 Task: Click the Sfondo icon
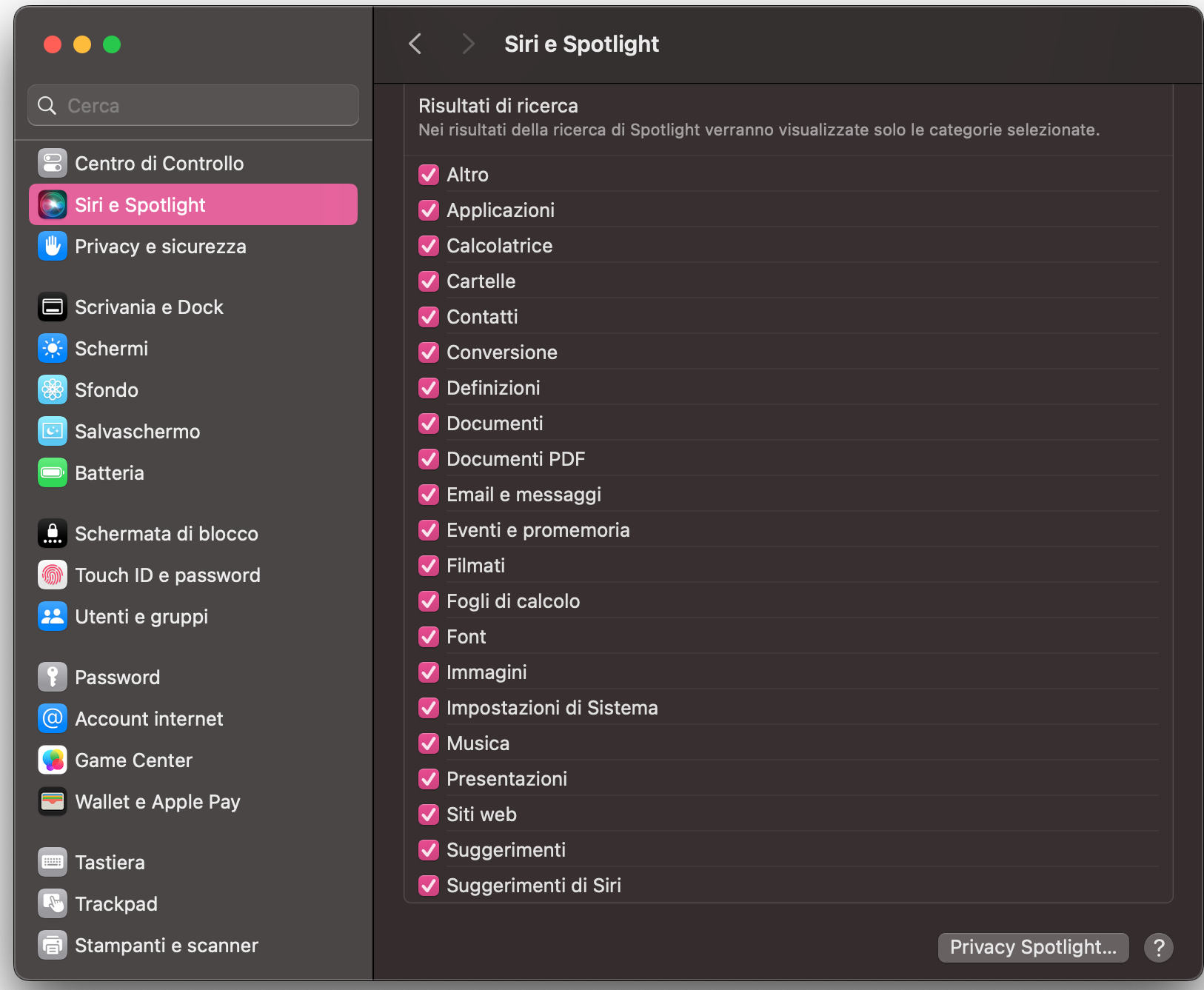tap(52, 389)
